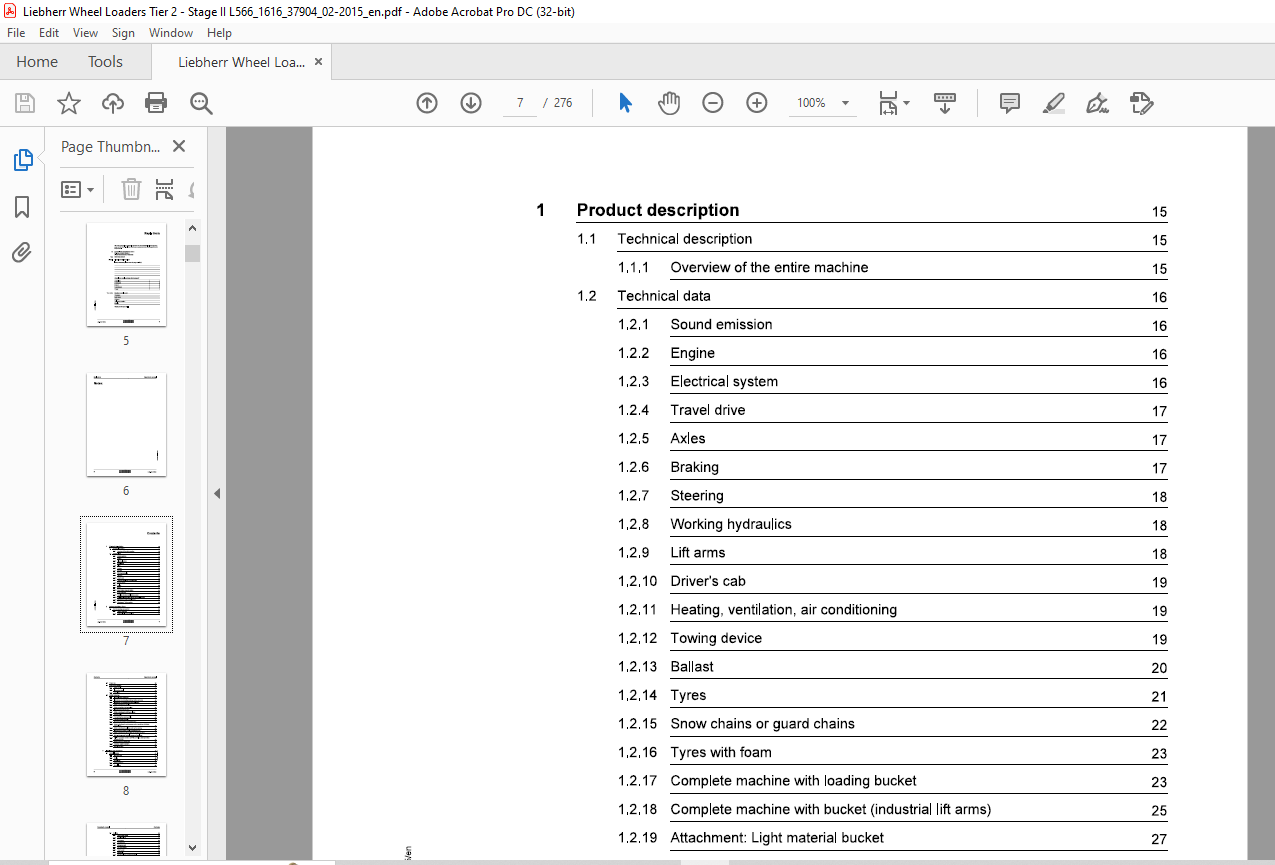Click the Attachment: Light material bucket entry
Screen dimensions: 1275x865
pyautogui.click(x=777, y=838)
